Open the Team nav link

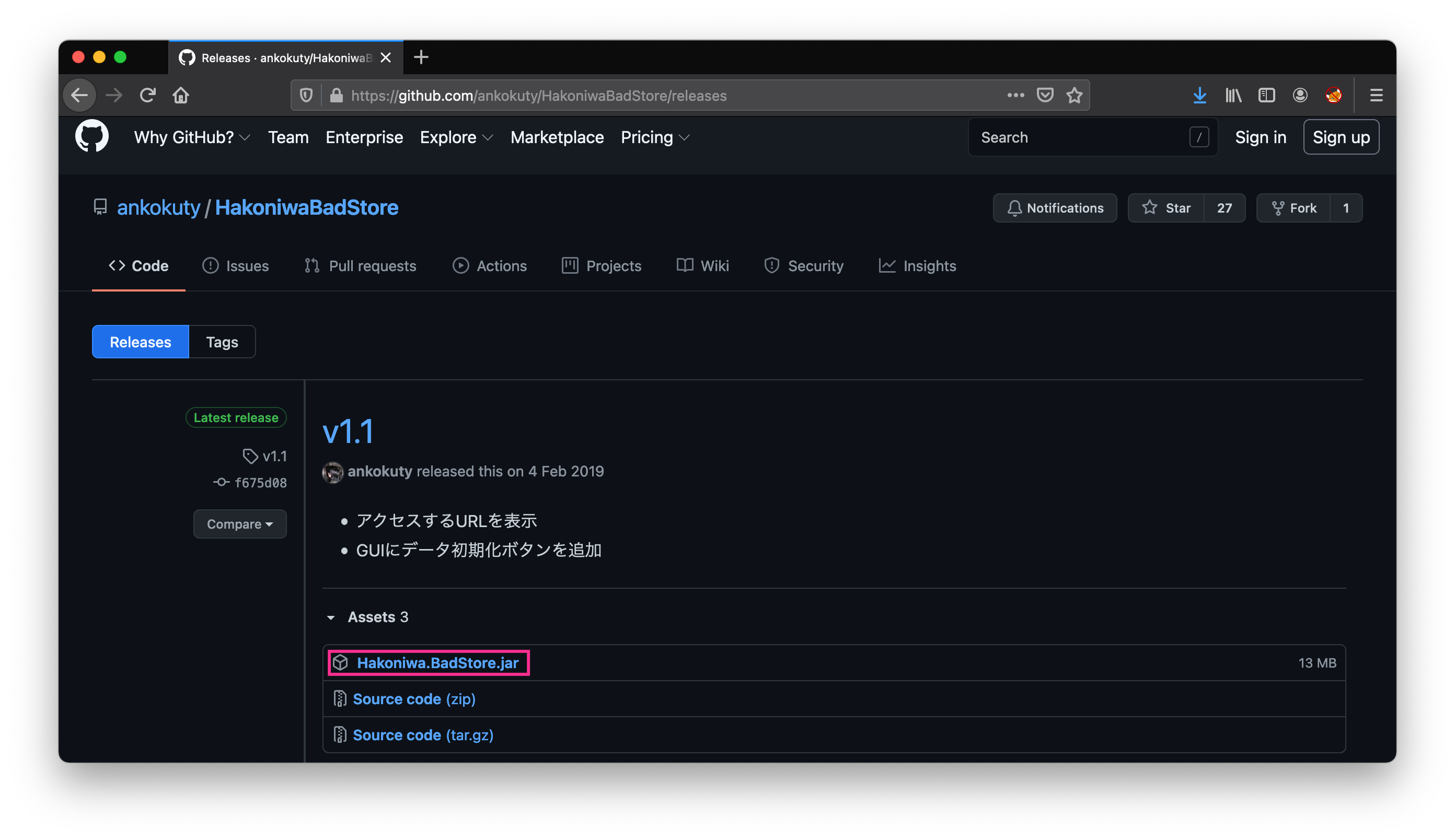tap(288, 137)
